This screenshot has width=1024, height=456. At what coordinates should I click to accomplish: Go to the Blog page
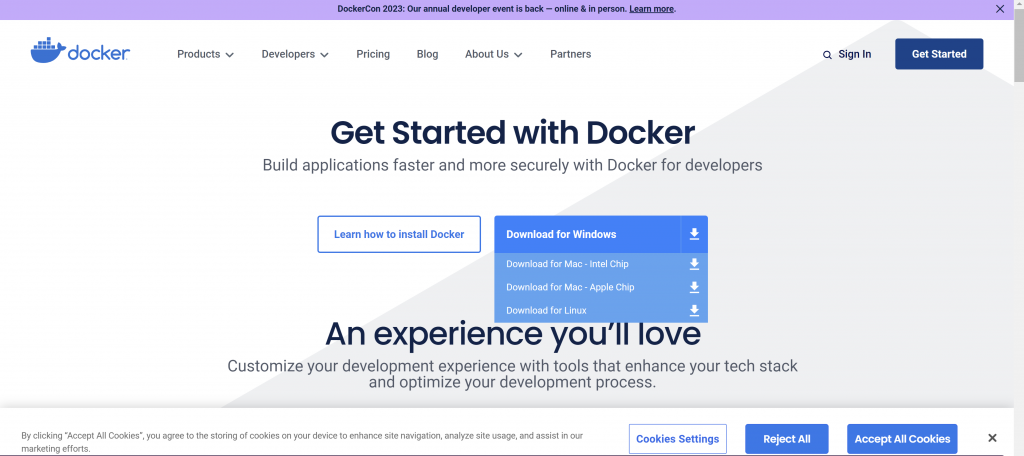(x=427, y=54)
